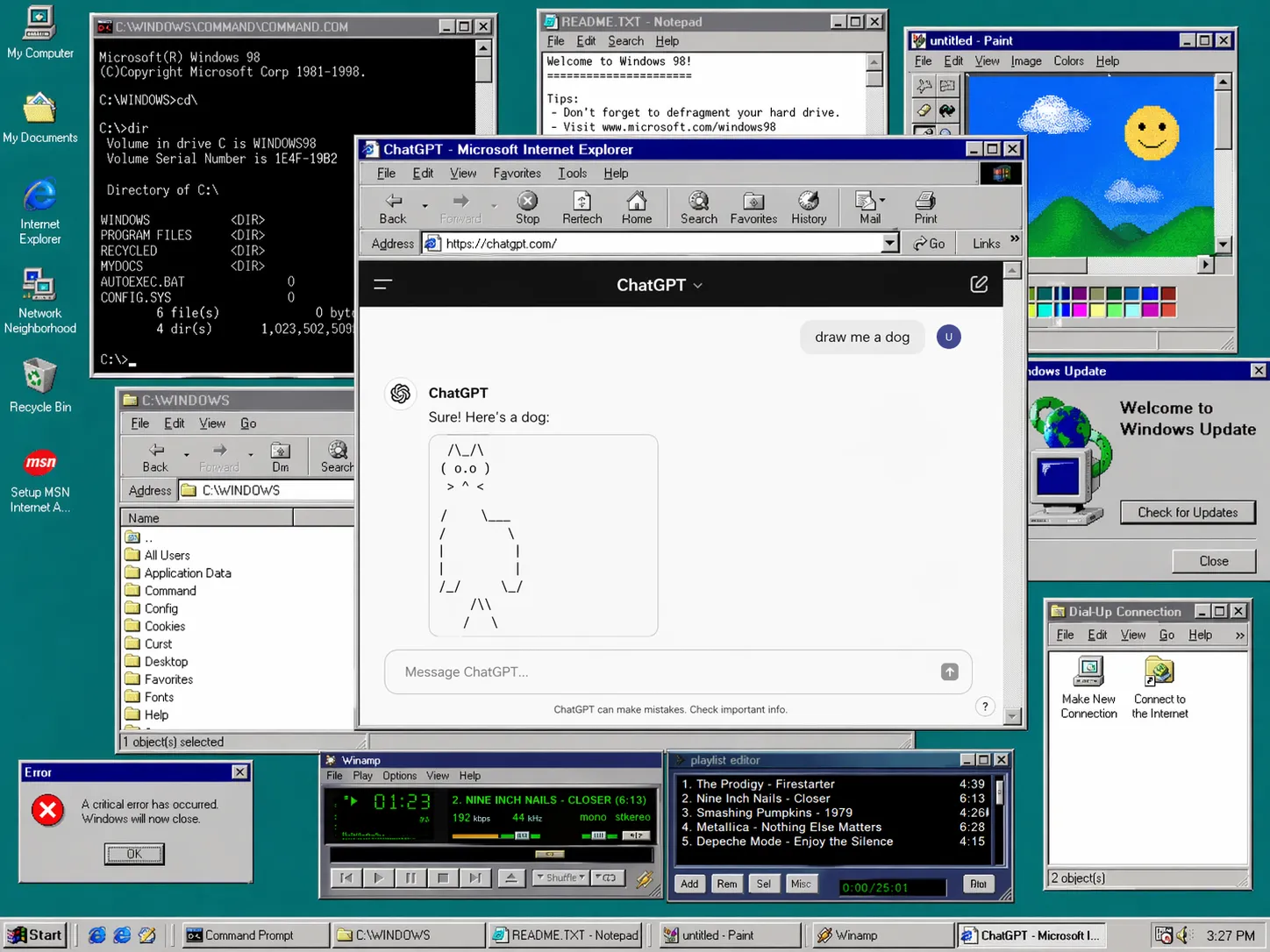Start a new chat with compose icon
Viewport: 1270px width, 952px height.
coord(979,284)
